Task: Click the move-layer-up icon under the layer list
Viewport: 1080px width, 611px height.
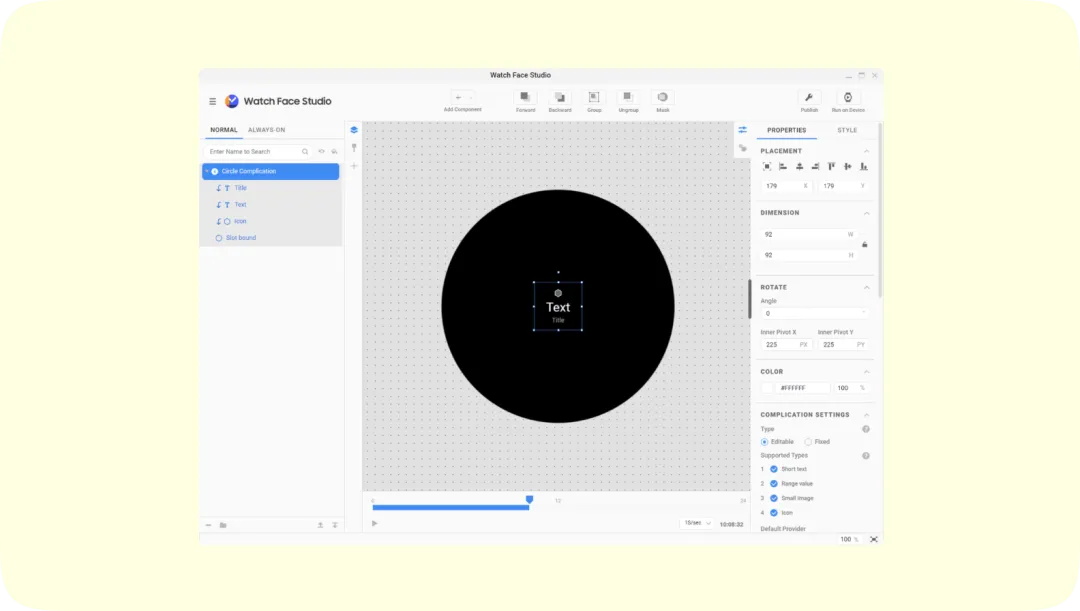Action: pos(320,525)
